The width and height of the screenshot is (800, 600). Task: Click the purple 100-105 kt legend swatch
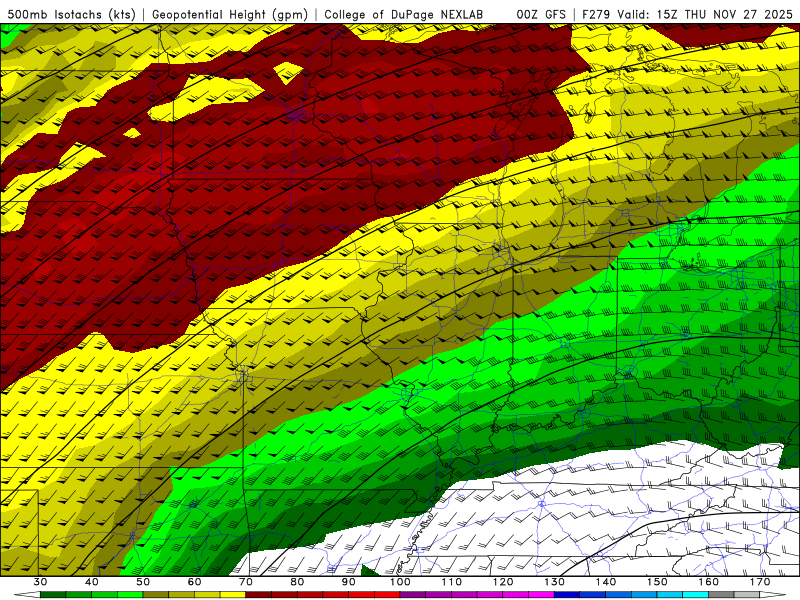413,595
